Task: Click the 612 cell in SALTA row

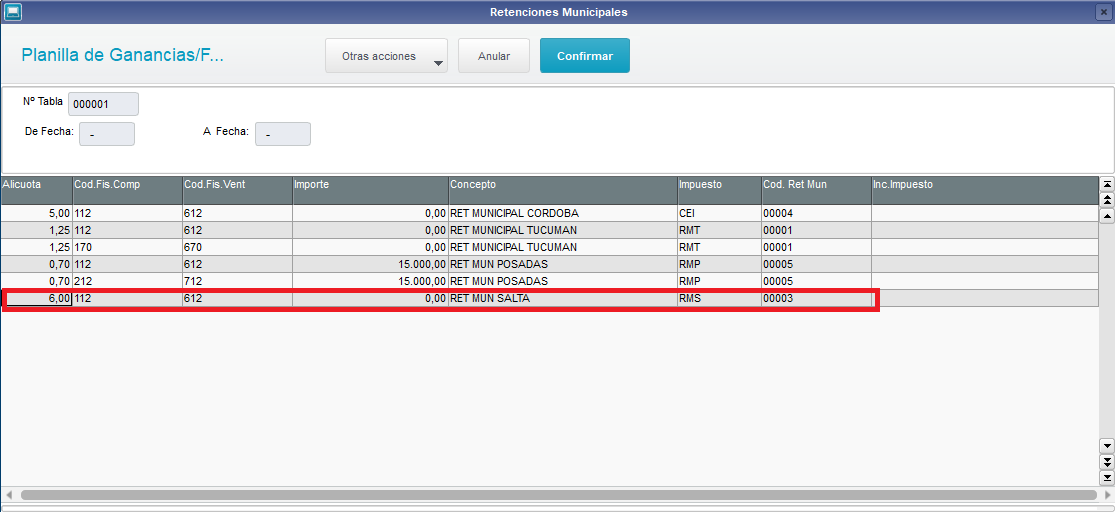Action: (238, 299)
